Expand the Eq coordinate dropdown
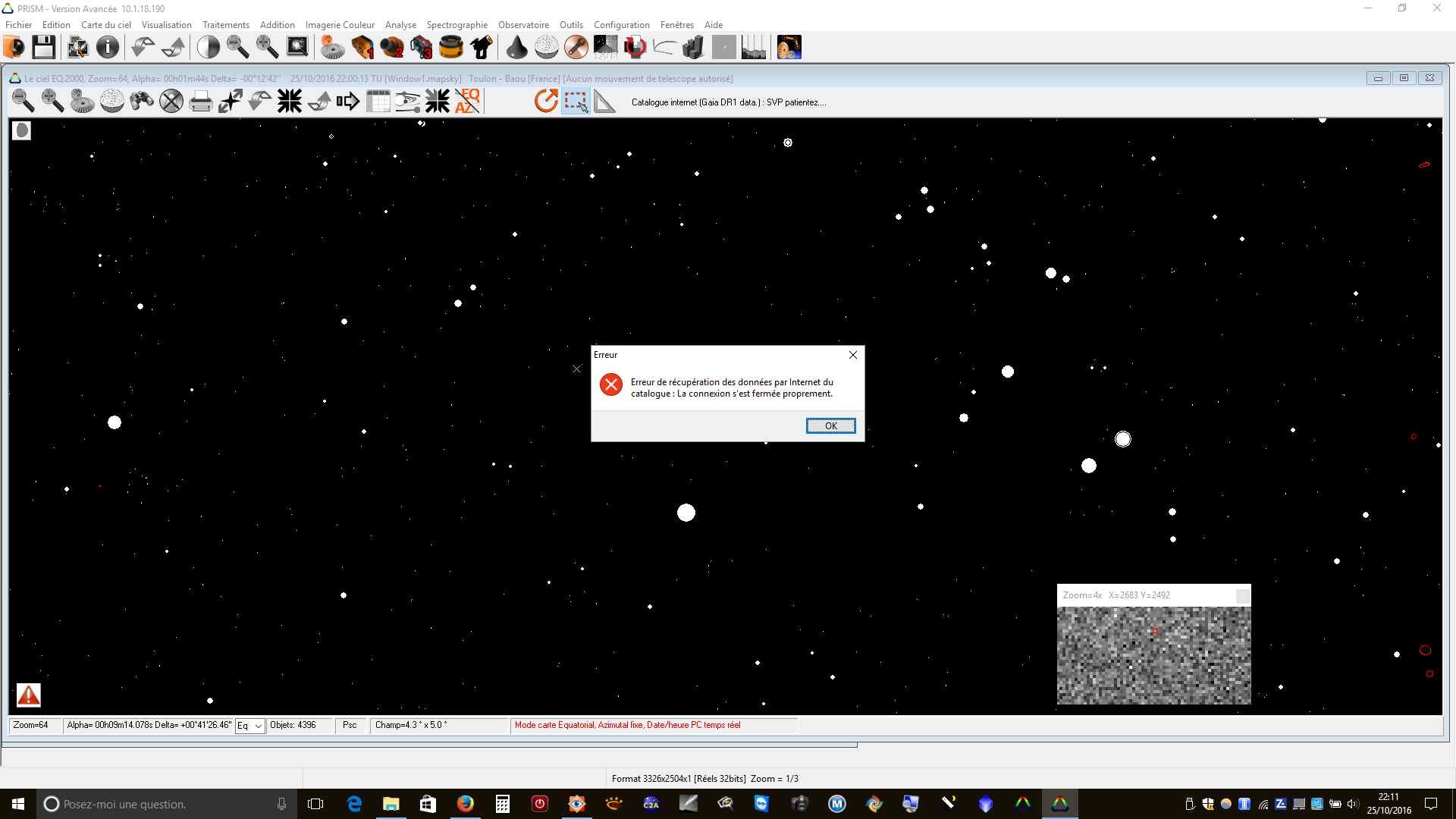1456x819 pixels. 258,726
